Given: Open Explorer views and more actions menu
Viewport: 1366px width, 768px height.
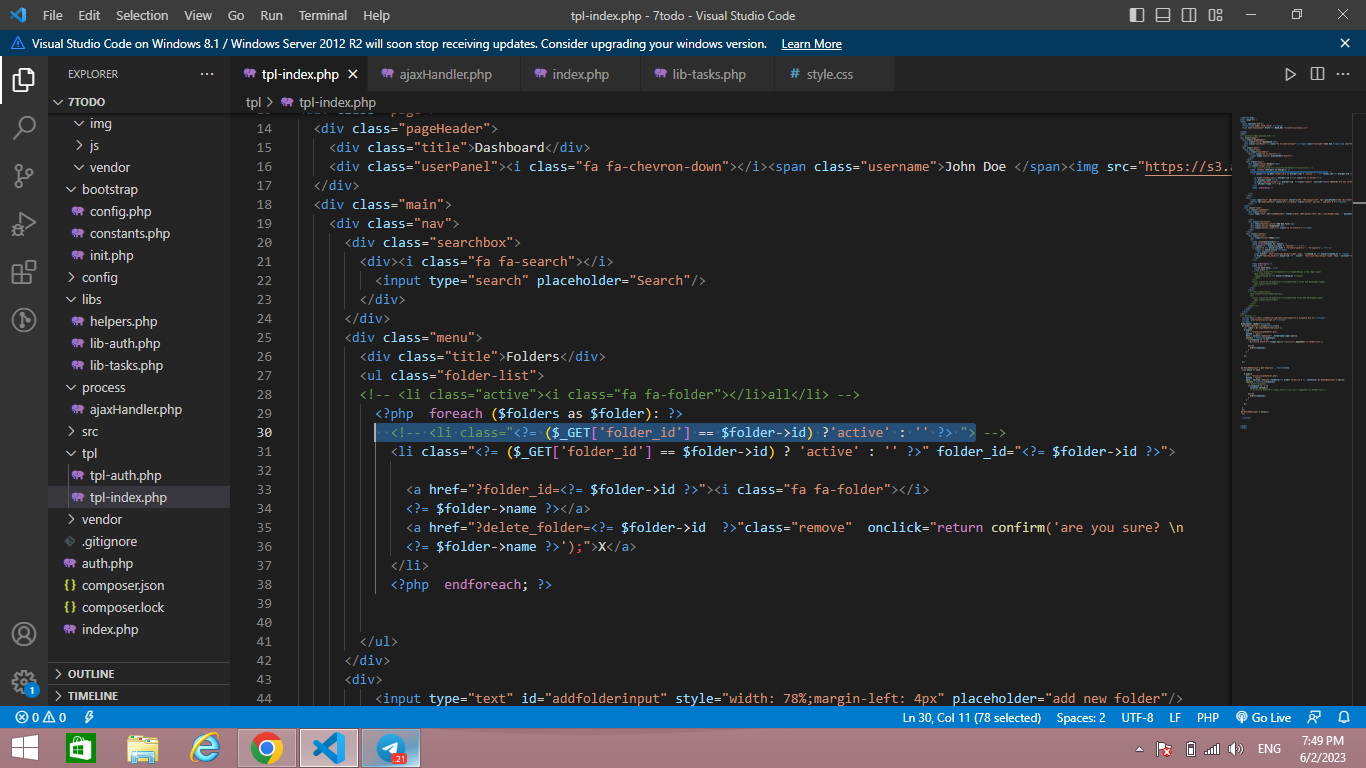Looking at the screenshot, I should [207, 74].
